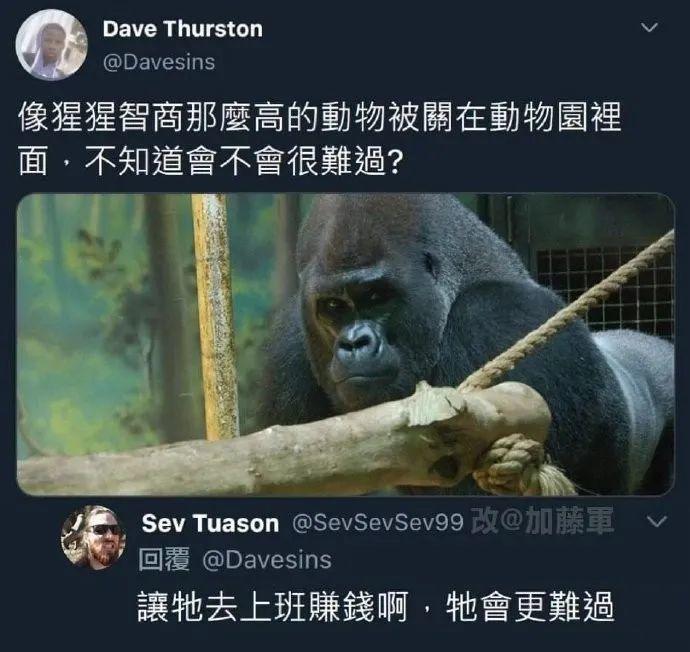Image resolution: width=690 pixels, height=652 pixels.
Task: Click the Dave Thurston display name
Action: point(183,29)
